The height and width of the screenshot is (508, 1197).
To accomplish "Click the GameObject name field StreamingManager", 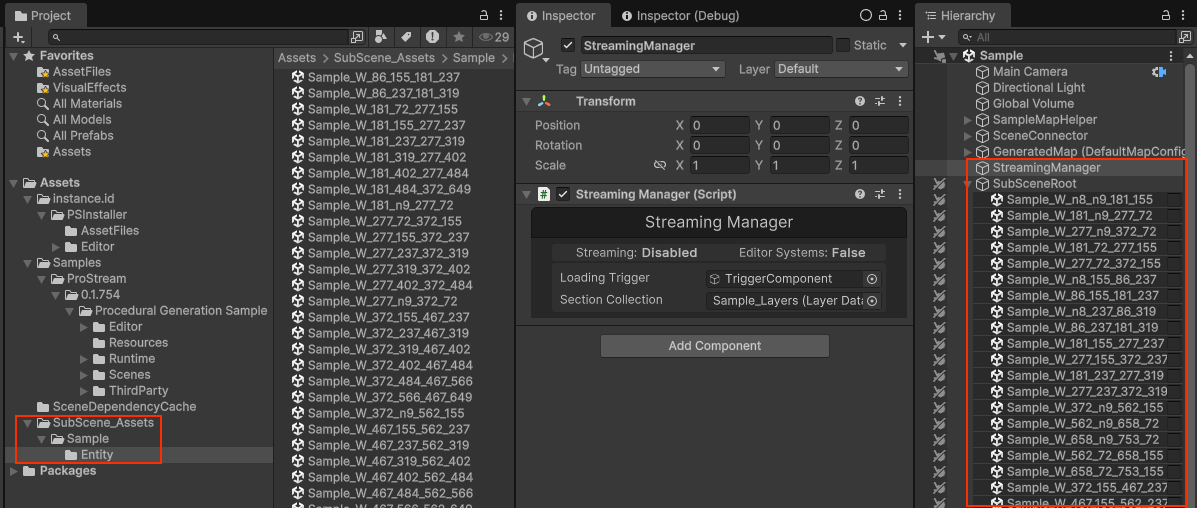I will (706, 45).
